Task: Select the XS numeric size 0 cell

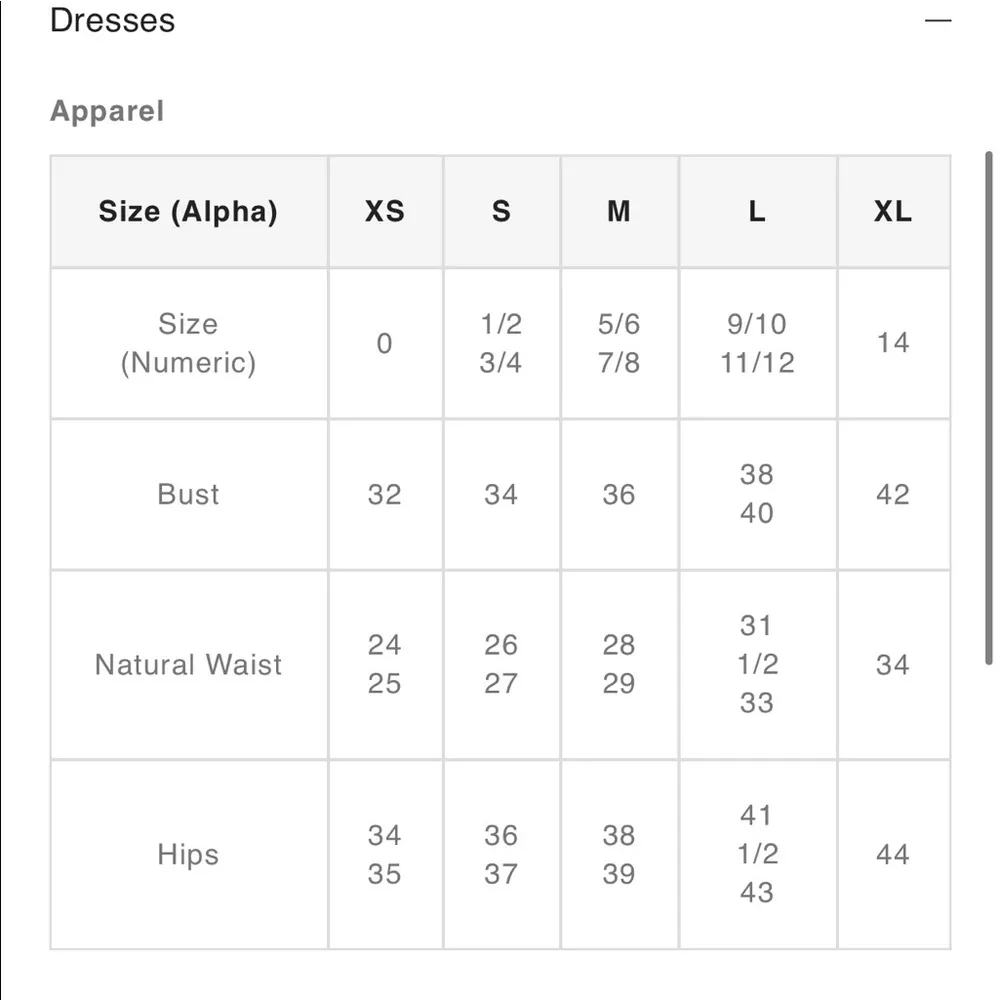Action: pos(385,343)
